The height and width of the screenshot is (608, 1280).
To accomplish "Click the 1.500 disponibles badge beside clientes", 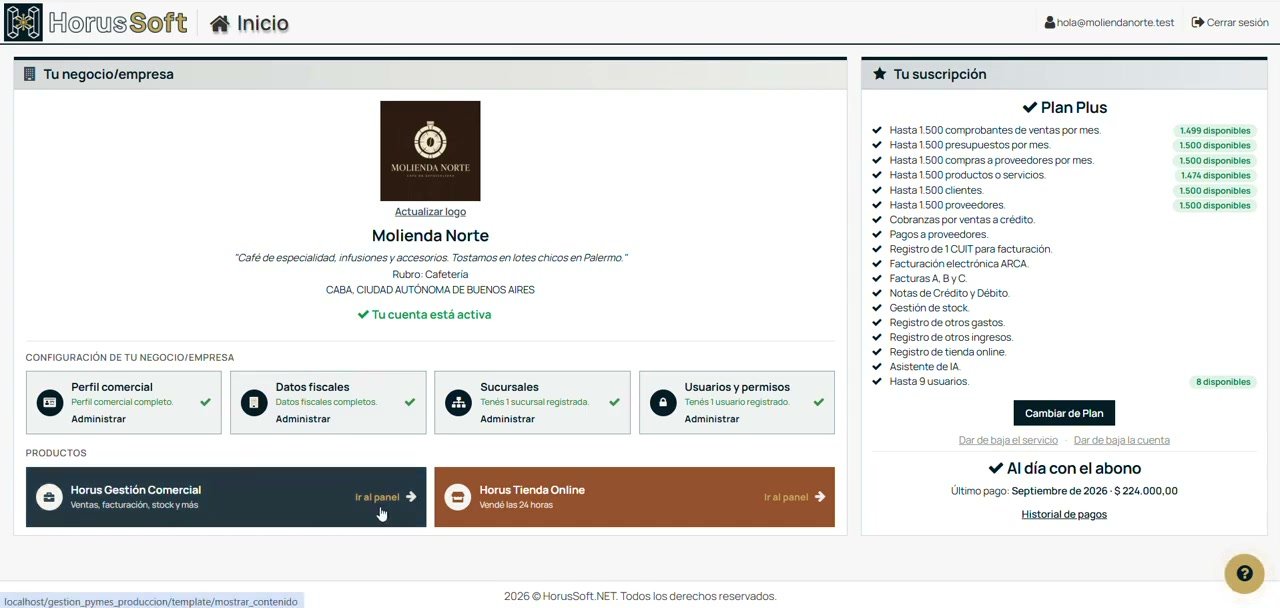I will (x=1215, y=190).
